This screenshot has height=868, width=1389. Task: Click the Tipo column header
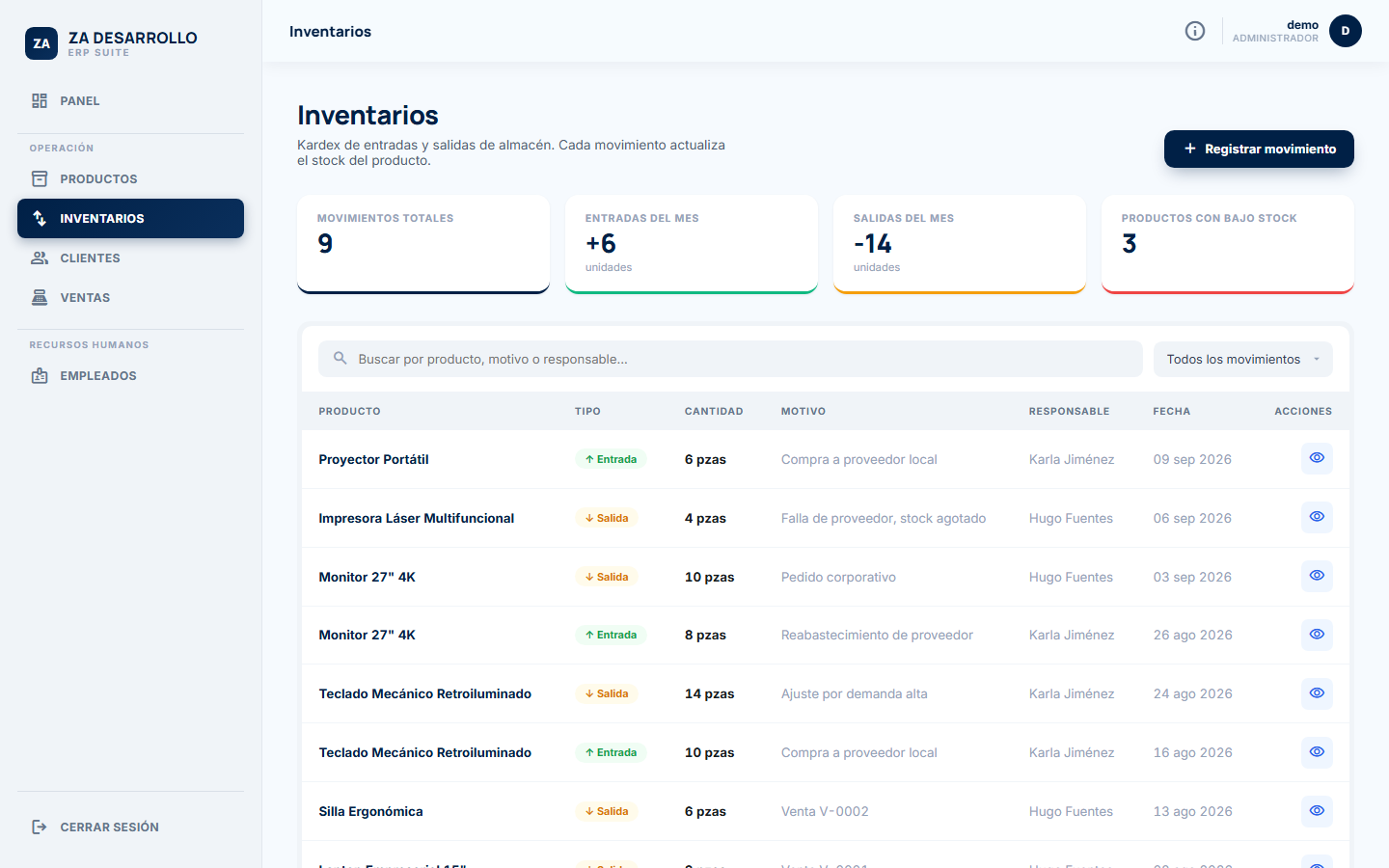(587, 411)
